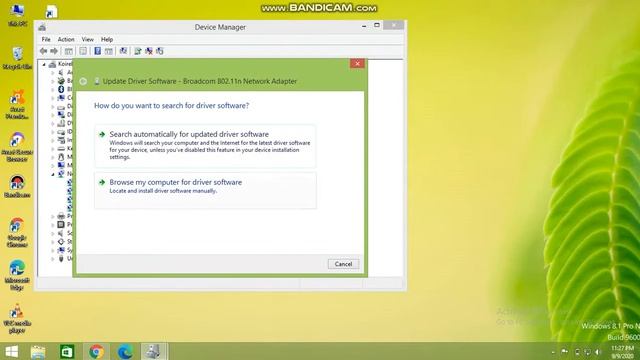The height and width of the screenshot is (360, 640).
Task: Open the View menu
Action: (87, 40)
